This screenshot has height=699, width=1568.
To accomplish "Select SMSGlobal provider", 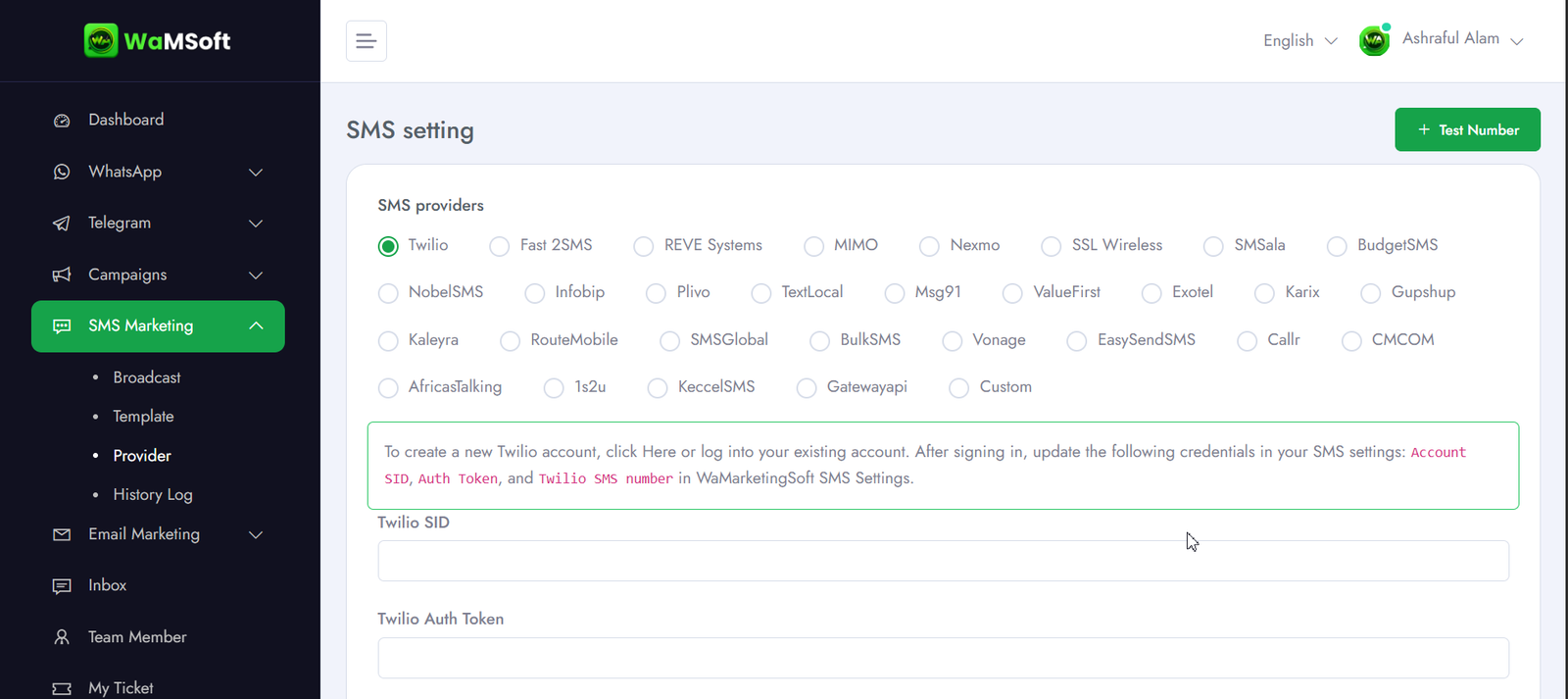I will pos(670,341).
